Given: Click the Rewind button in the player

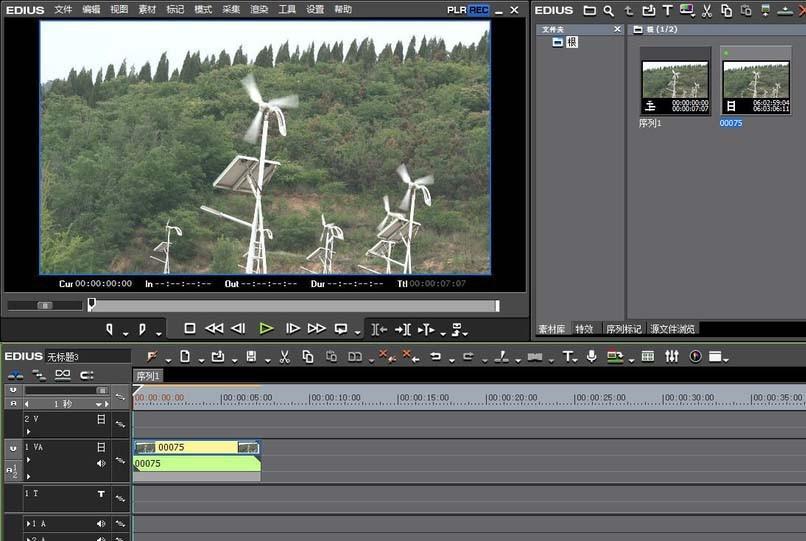Looking at the screenshot, I should point(214,328).
